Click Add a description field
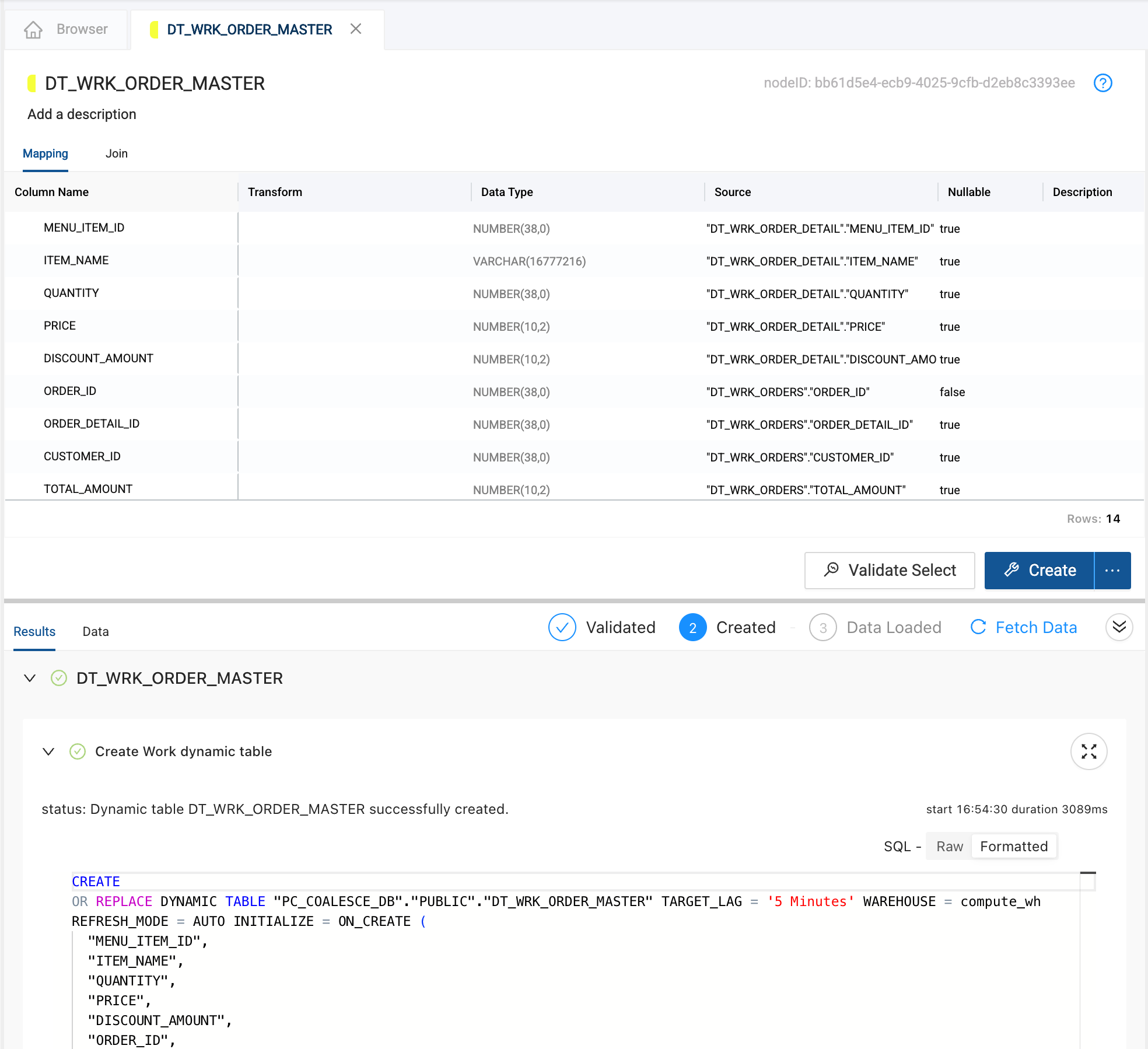 [82, 114]
